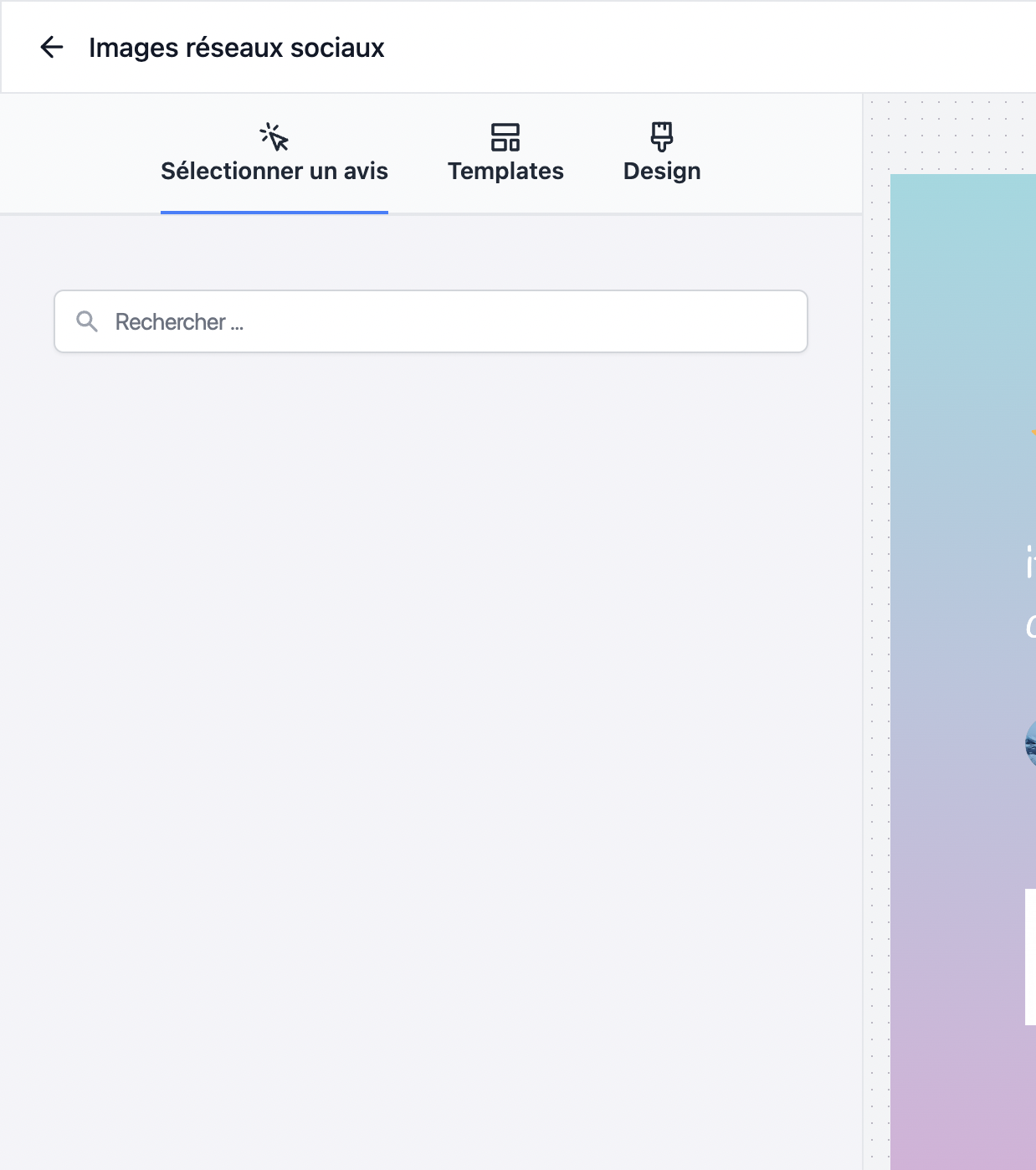
Task: Click the Images réseaux sociaux title
Action: click(x=237, y=48)
